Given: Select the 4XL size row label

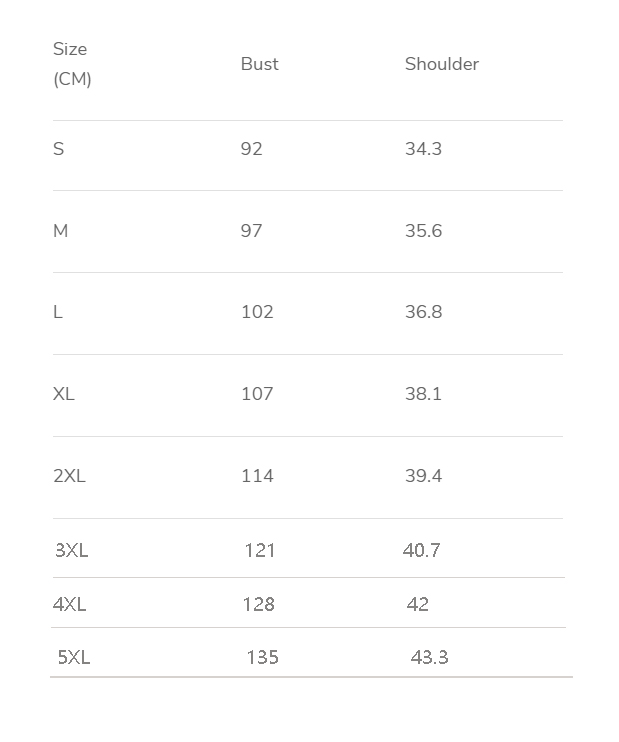Looking at the screenshot, I should click(69, 604).
